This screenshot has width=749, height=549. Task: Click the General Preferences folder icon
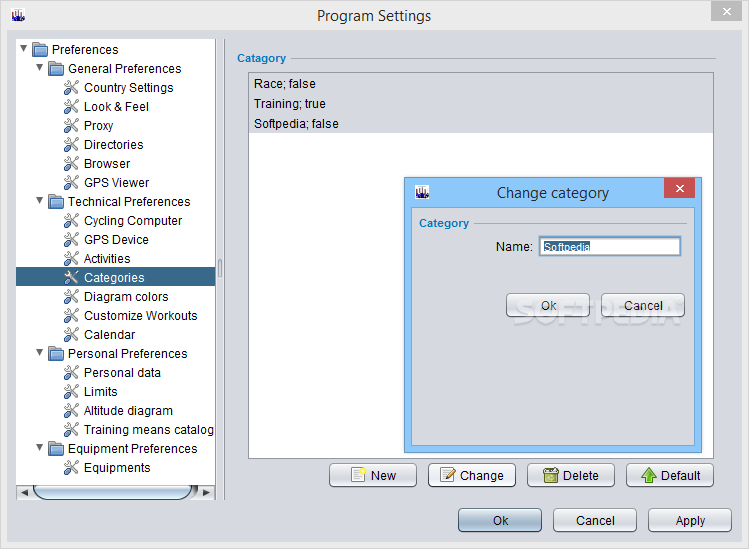coord(56,69)
